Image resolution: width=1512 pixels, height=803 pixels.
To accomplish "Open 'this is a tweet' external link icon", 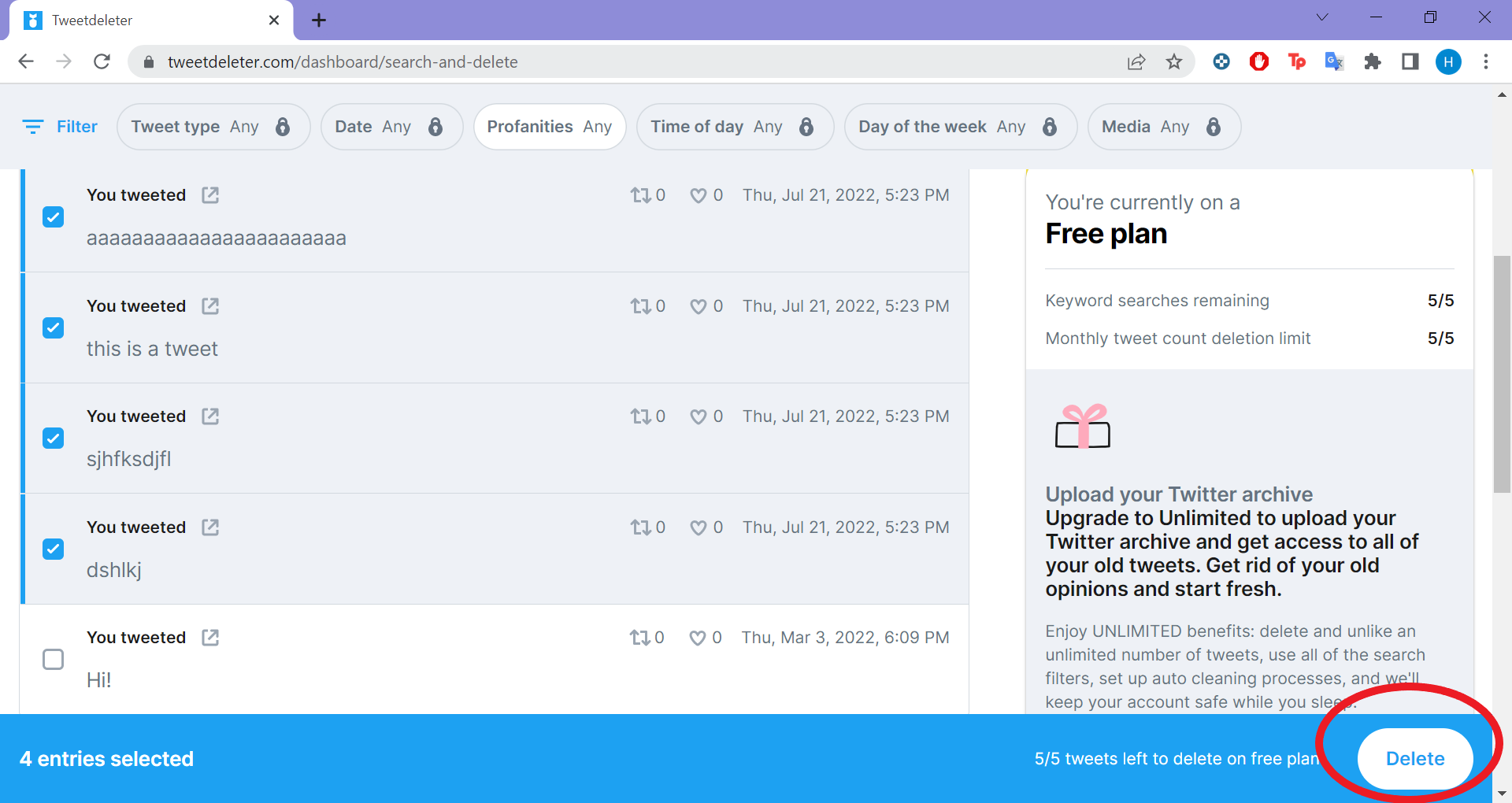I will click(x=210, y=306).
